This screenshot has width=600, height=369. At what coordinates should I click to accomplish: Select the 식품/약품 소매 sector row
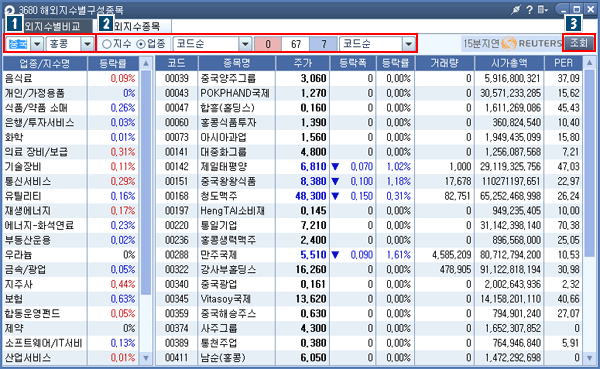point(71,108)
